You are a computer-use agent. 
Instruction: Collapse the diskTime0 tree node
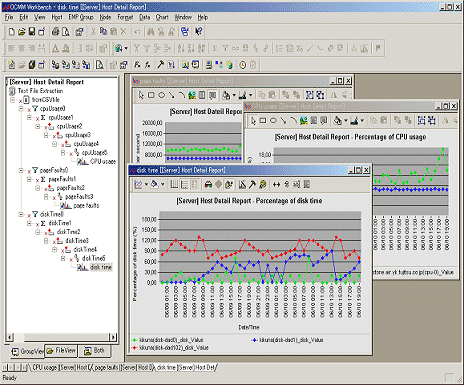[x=21, y=214]
